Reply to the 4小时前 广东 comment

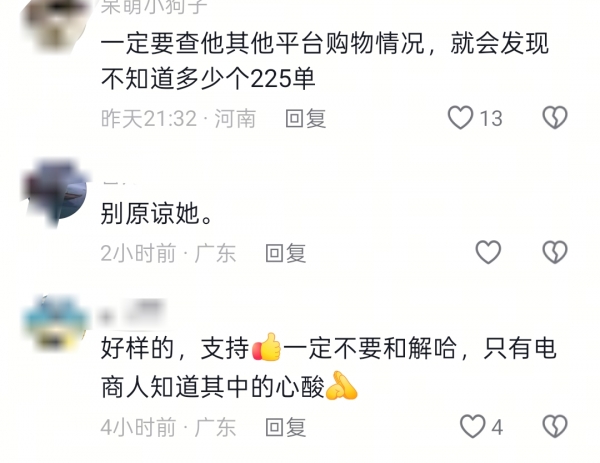285,427
